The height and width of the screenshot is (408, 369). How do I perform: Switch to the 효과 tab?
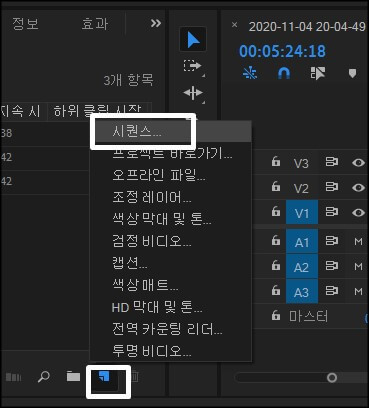tap(95, 24)
